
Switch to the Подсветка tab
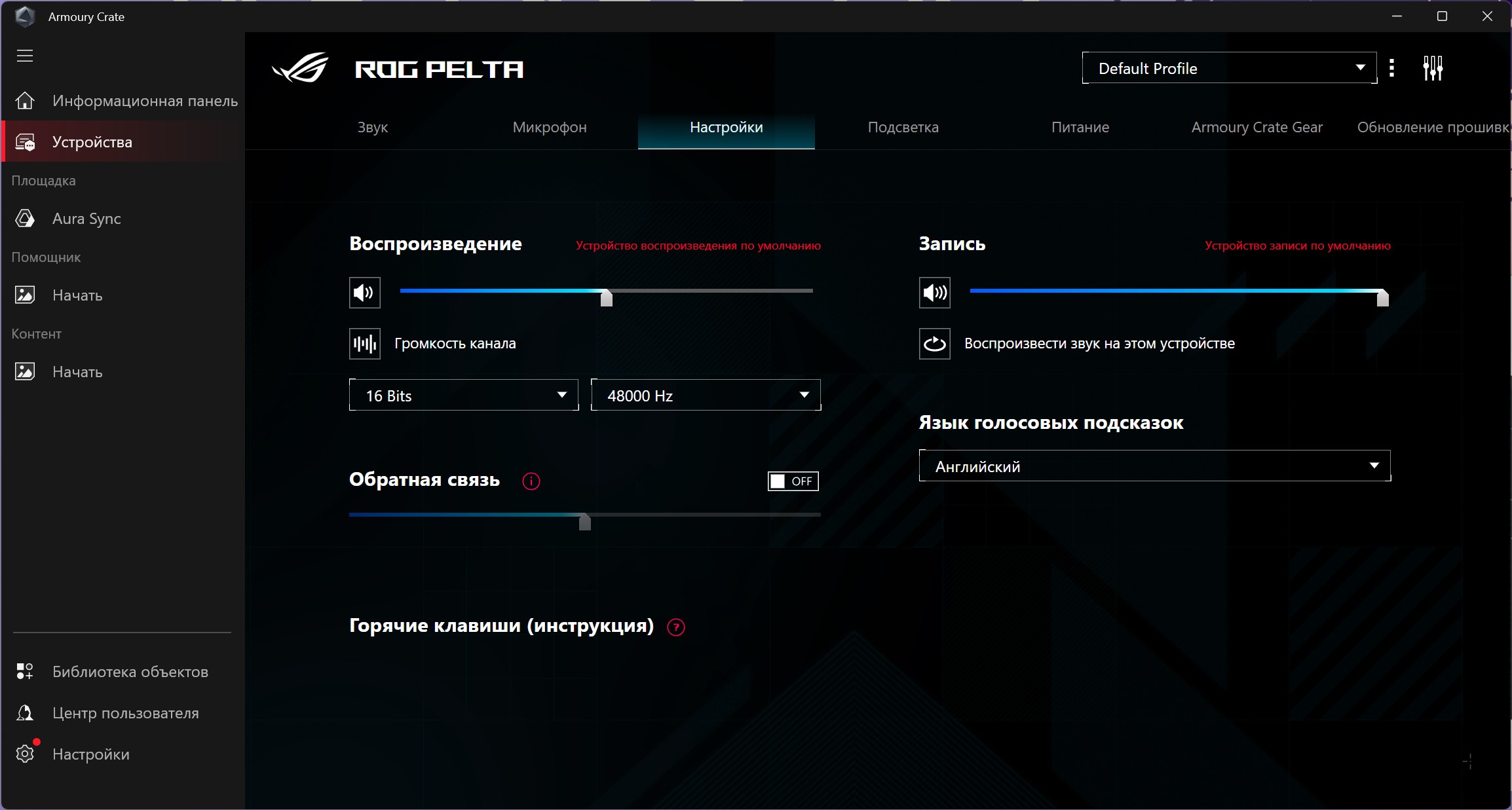point(903,128)
